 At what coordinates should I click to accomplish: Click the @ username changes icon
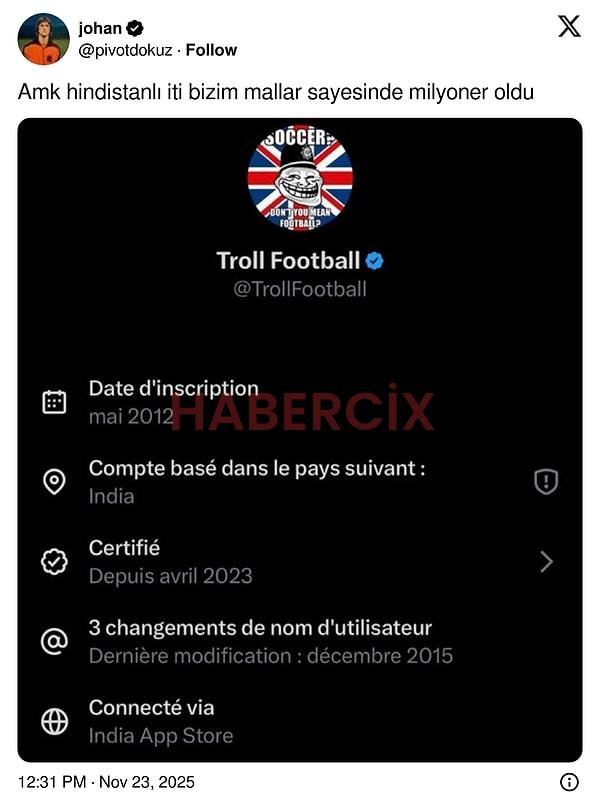54,642
